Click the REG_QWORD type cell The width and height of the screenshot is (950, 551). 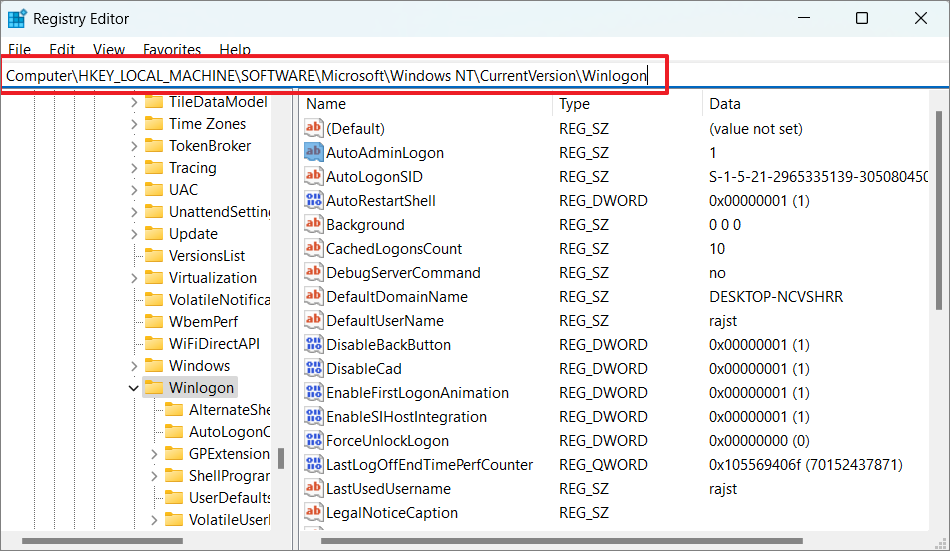pos(603,465)
